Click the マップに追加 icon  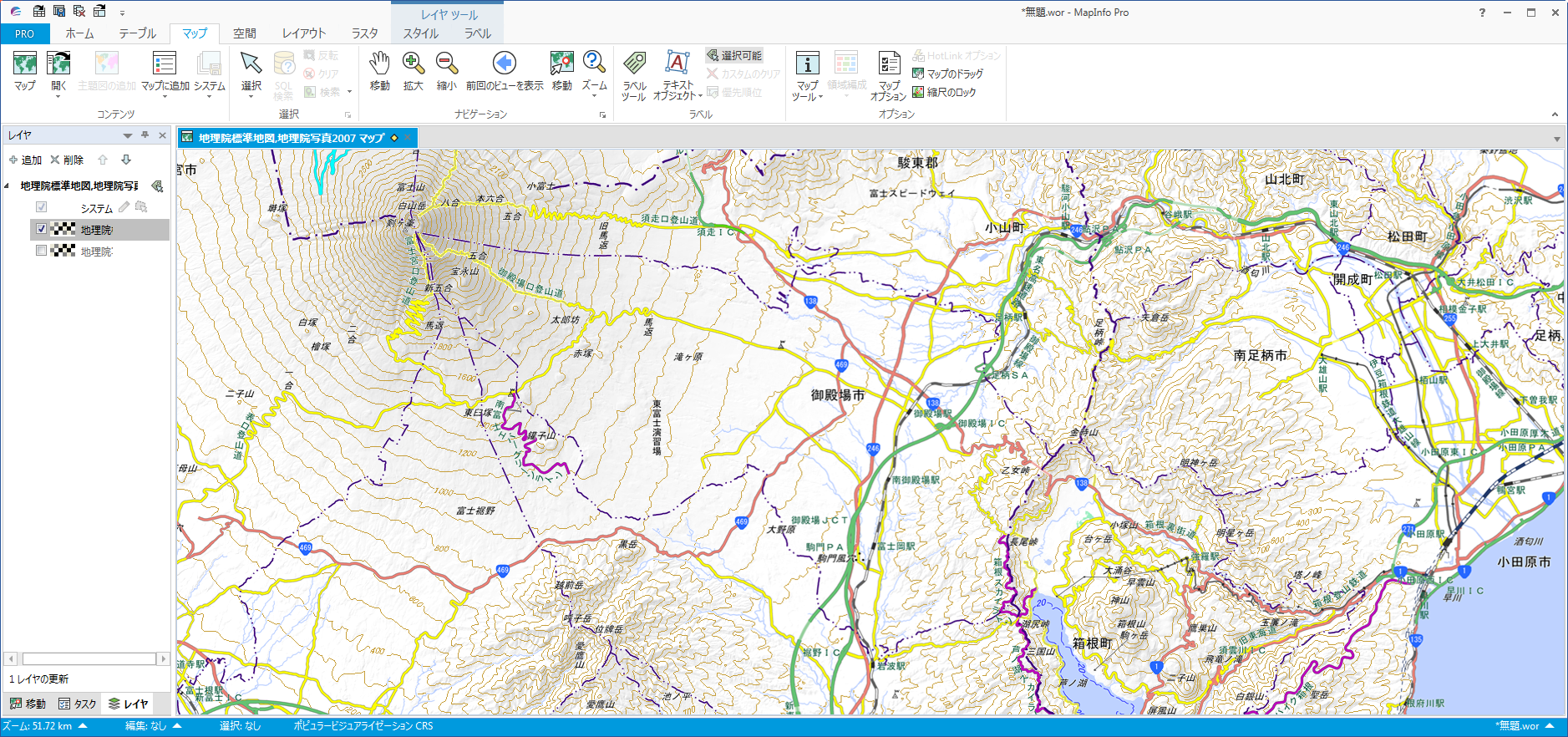click(x=165, y=64)
